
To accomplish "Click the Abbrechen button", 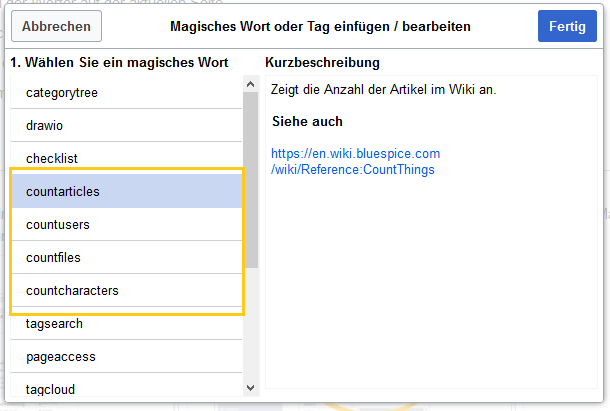I will pyautogui.click(x=56, y=26).
